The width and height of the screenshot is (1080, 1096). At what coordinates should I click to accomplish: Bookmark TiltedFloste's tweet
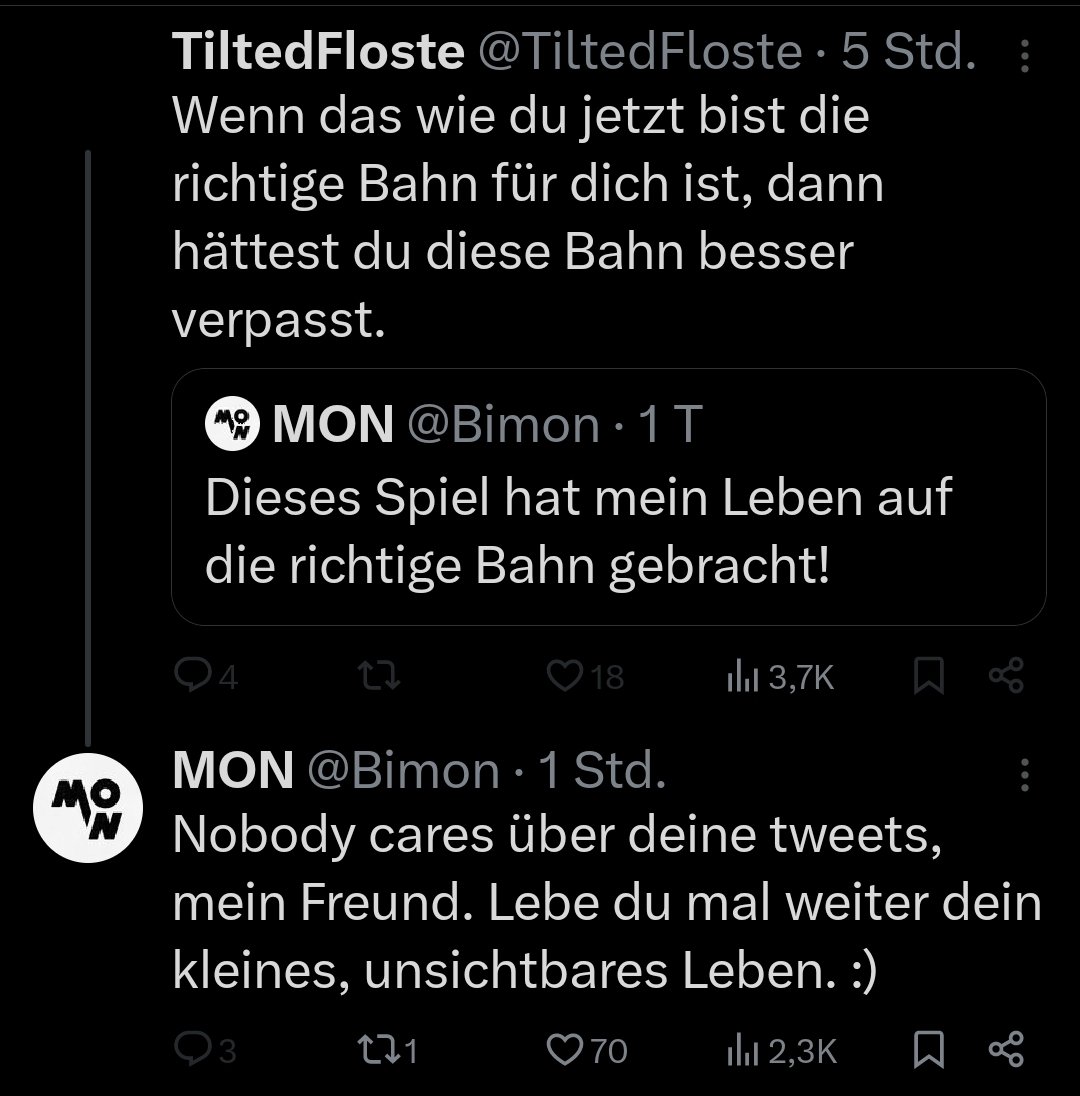[x=929, y=676]
